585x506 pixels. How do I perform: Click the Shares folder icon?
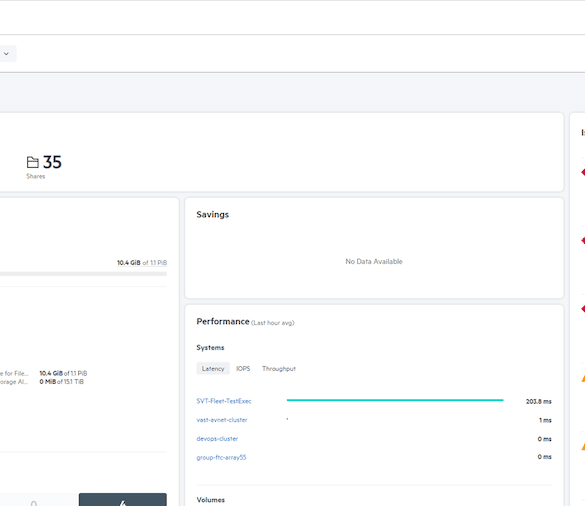pyautogui.click(x=32, y=162)
